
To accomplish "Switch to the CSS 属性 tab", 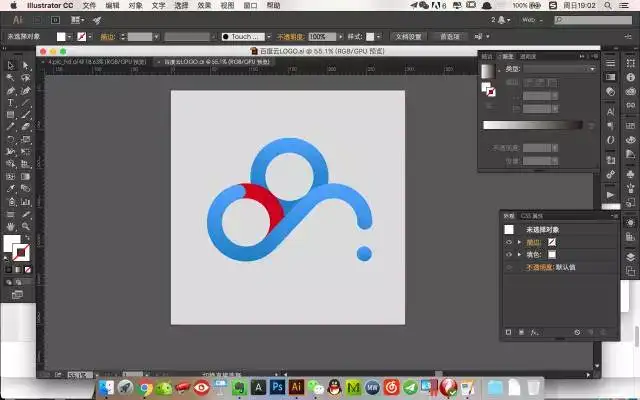I will pos(531,216).
